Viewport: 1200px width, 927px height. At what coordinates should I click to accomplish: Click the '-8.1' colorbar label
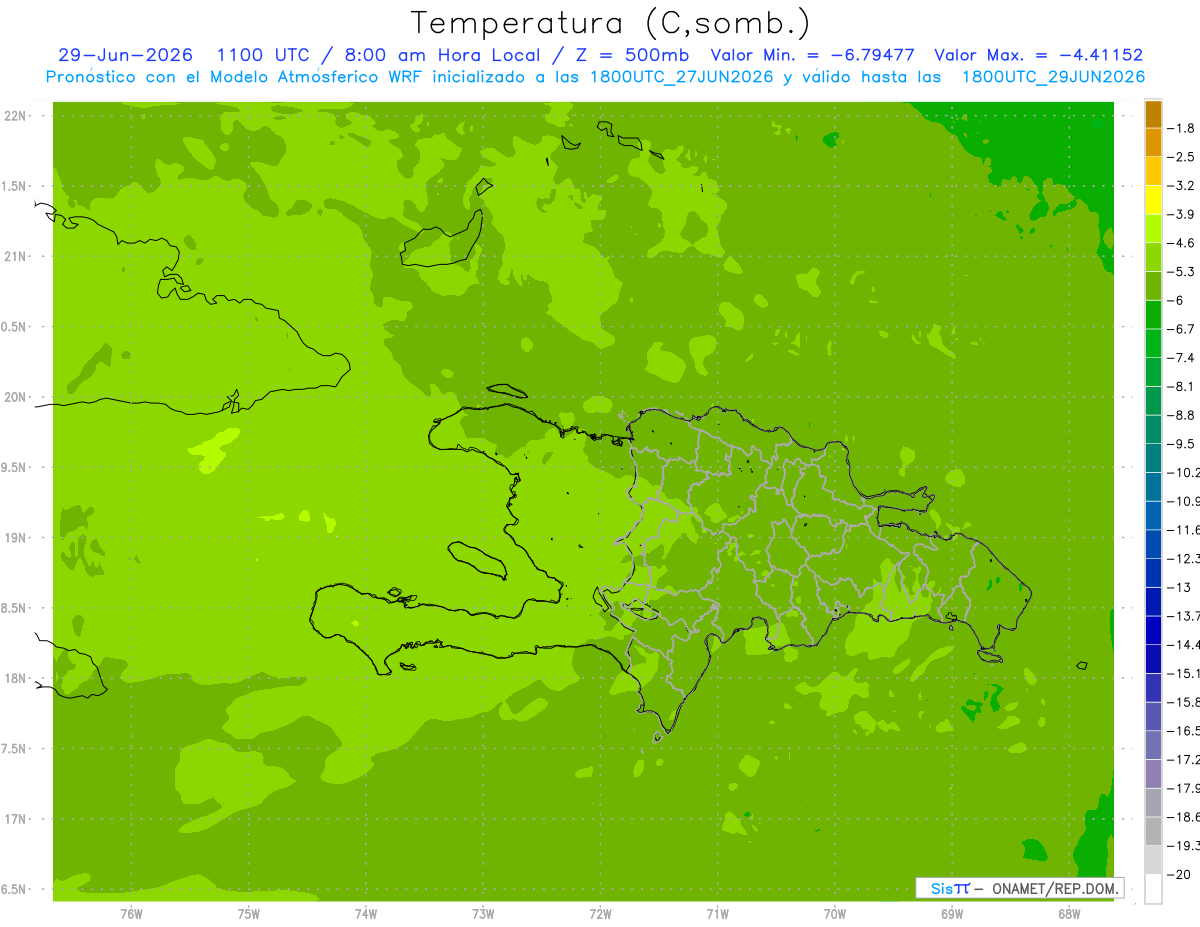1181,386
